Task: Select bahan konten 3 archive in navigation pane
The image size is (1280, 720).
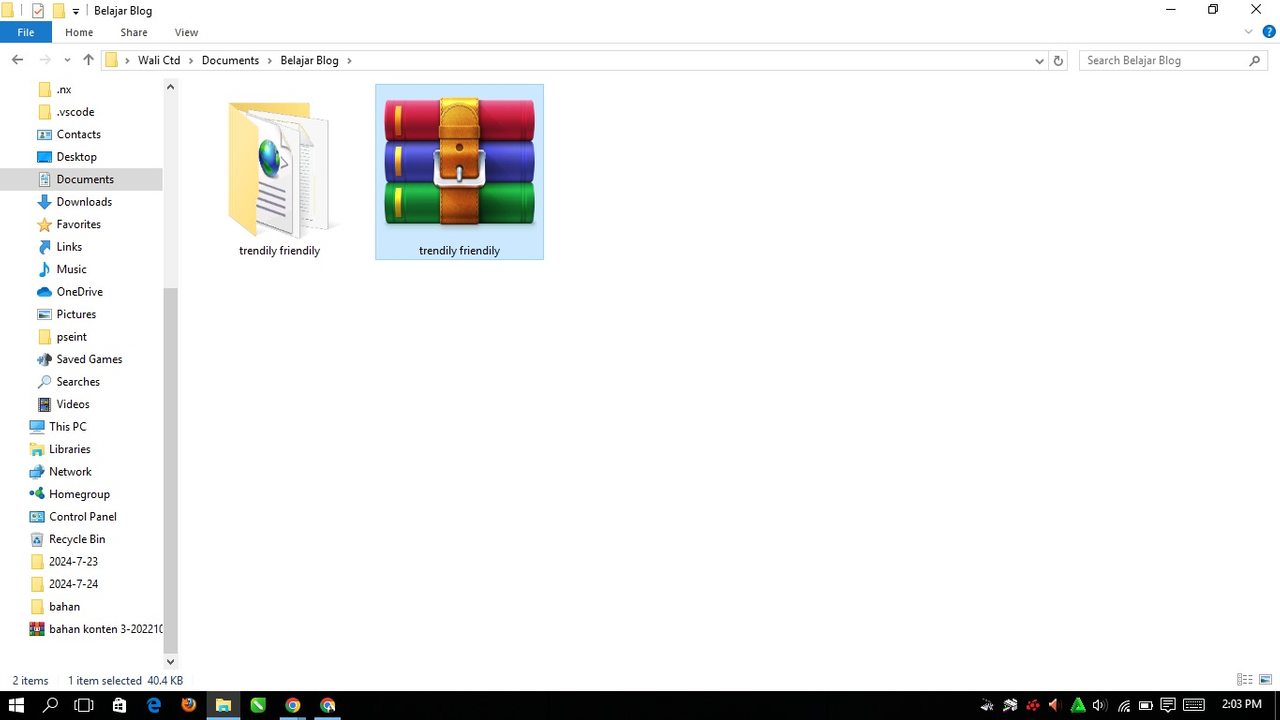Action: tap(105, 629)
